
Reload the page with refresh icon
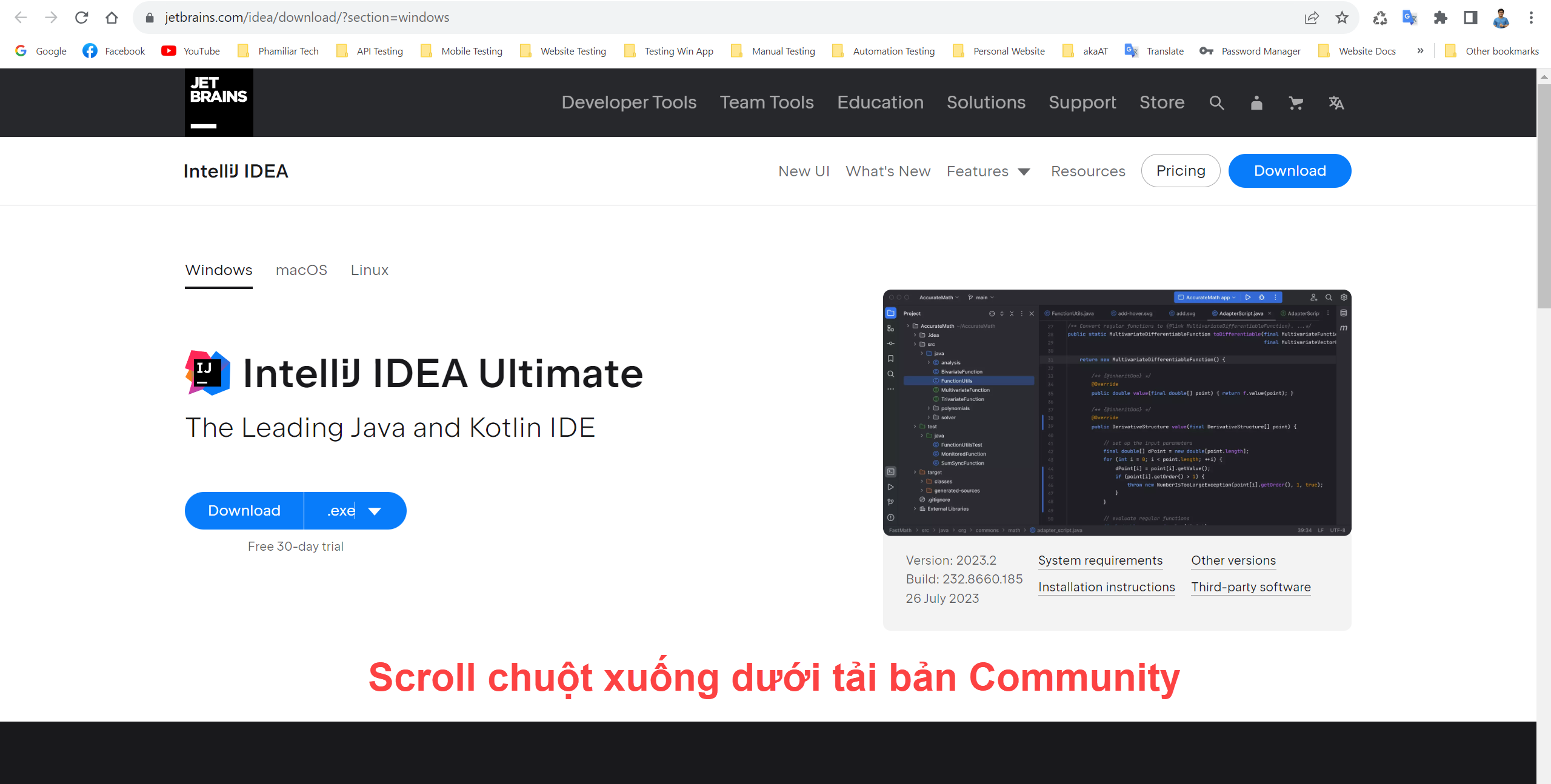(x=81, y=18)
